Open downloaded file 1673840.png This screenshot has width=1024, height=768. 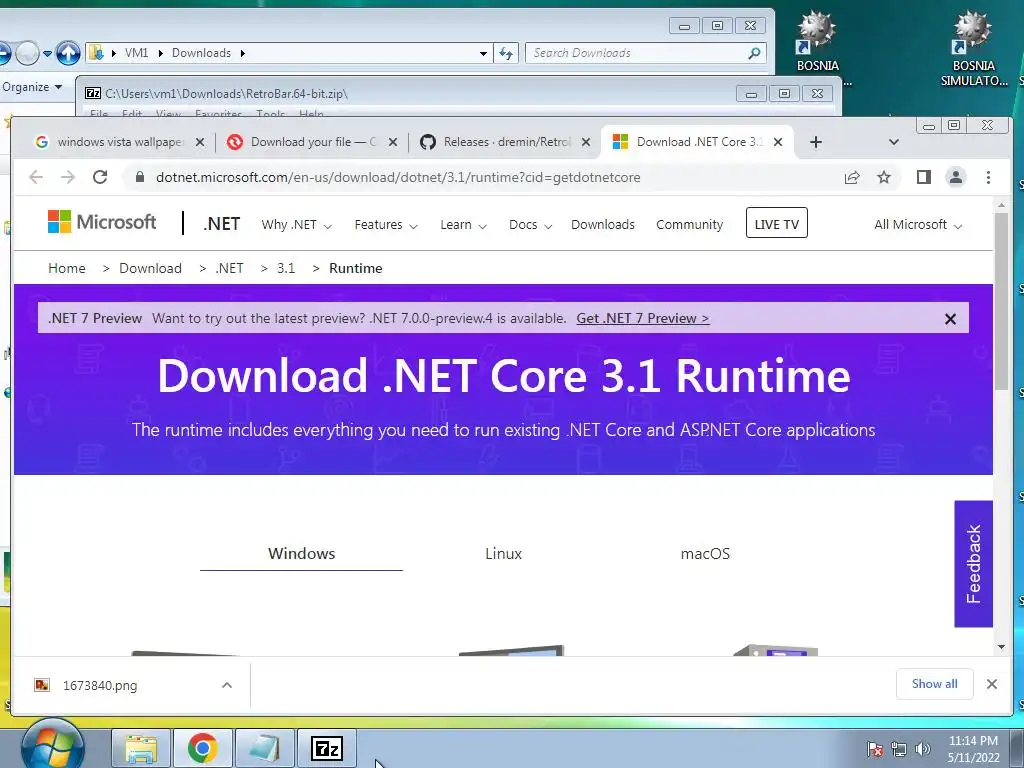coord(100,685)
